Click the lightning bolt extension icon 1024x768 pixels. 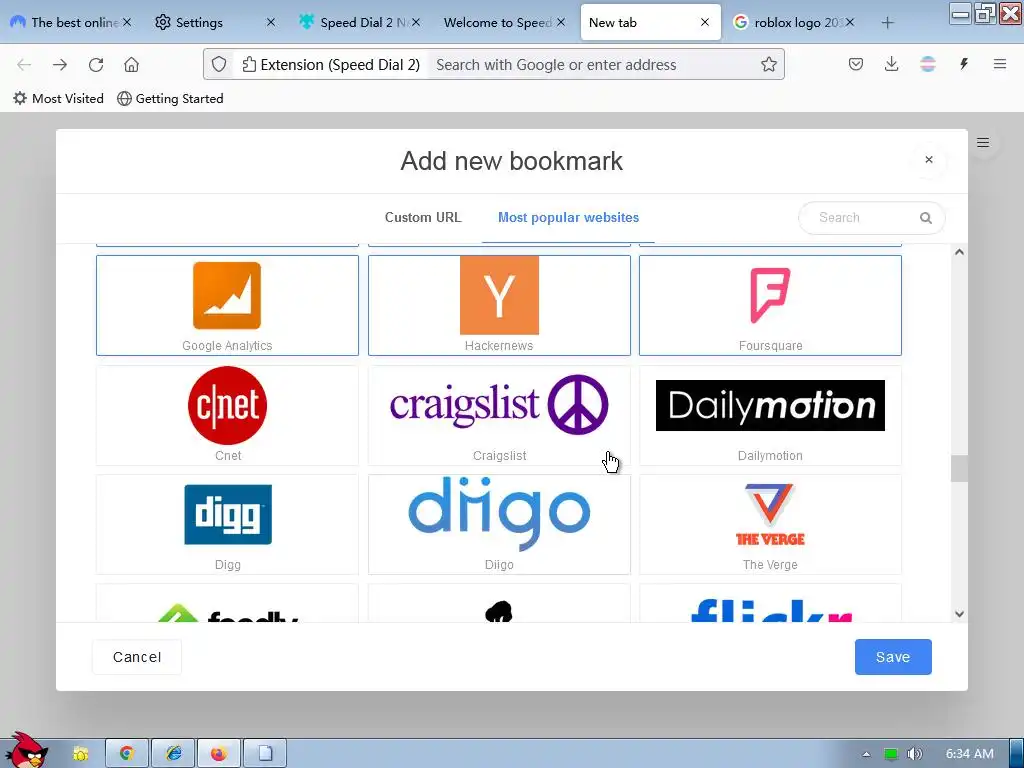pos(963,64)
